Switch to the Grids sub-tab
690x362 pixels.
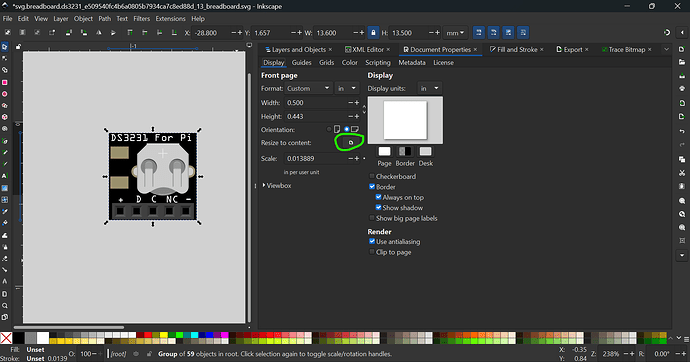[x=327, y=62]
